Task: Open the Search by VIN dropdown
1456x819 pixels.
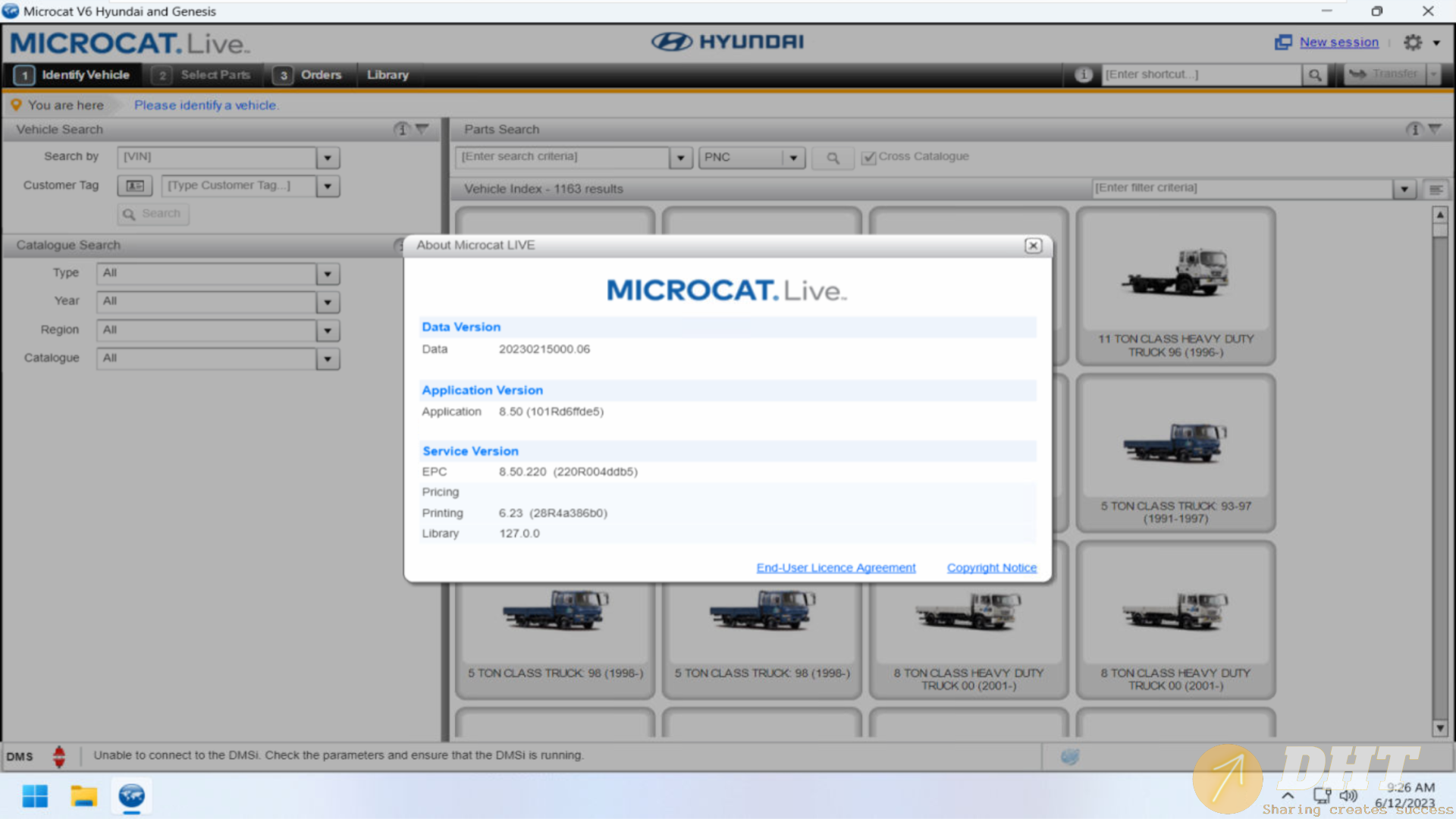Action: (x=328, y=158)
